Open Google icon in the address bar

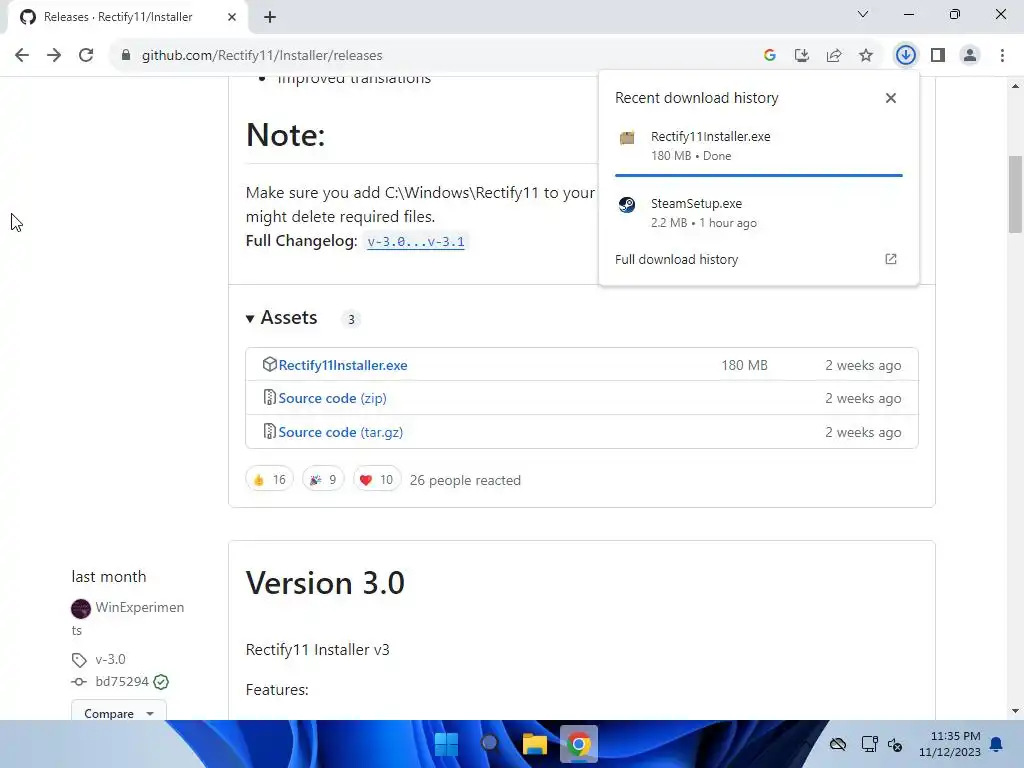770,56
